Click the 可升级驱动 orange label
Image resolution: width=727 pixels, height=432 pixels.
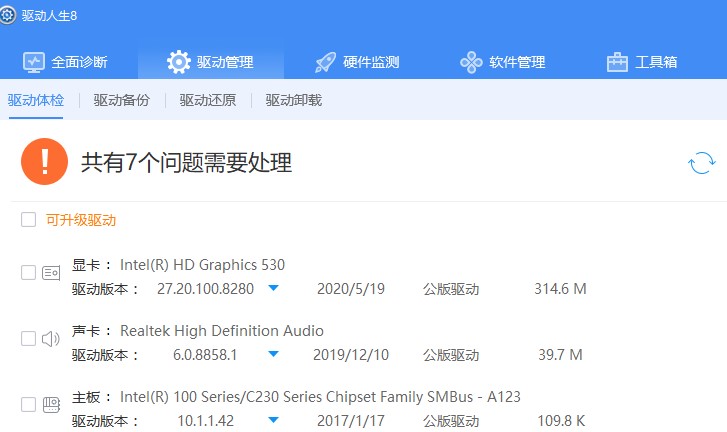pos(81,220)
